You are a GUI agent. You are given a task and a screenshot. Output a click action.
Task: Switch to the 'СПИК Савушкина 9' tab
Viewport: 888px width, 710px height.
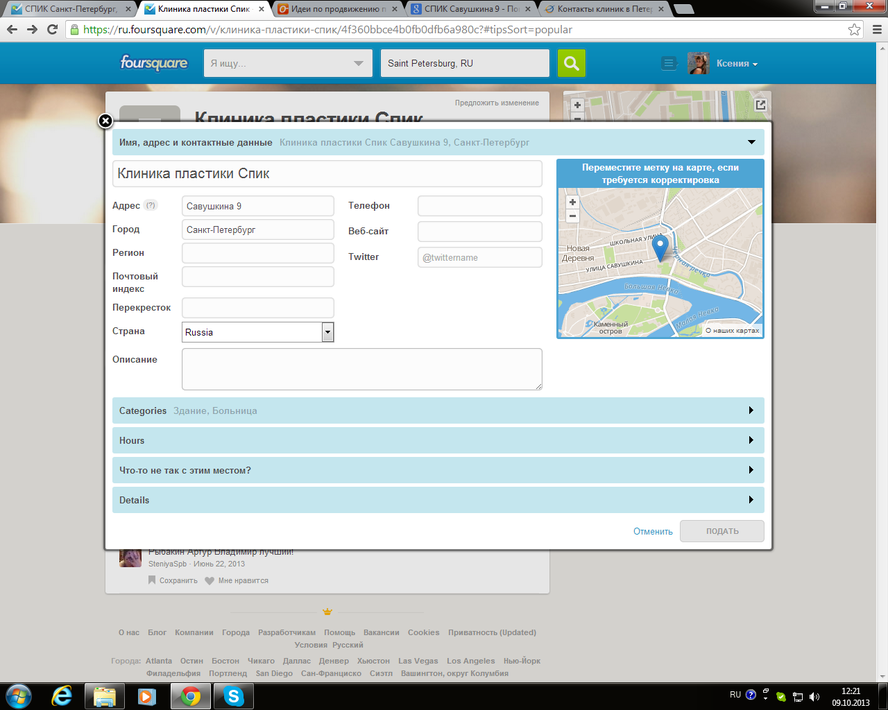(x=471, y=9)
